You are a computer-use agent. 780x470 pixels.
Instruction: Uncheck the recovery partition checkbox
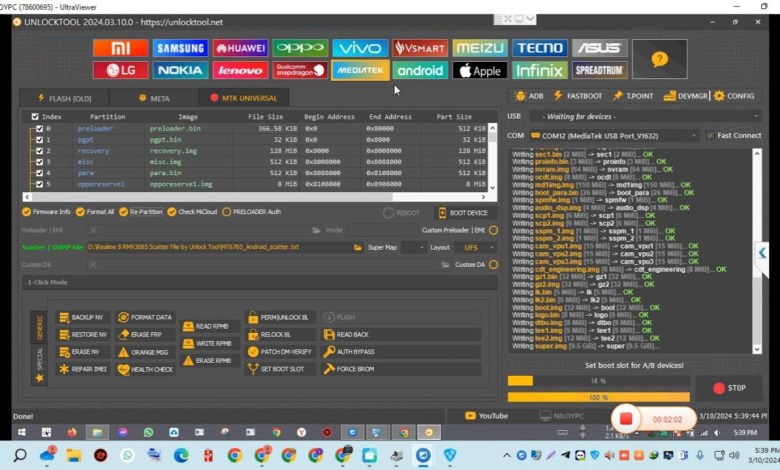tap(39, 151)
